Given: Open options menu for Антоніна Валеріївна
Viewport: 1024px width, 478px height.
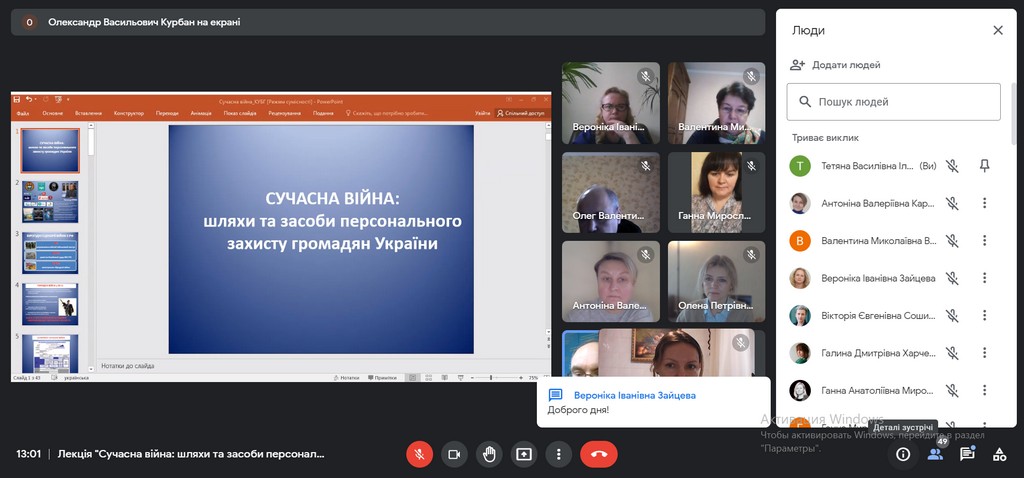Looking at the screenshot, I should click(984, 203).
